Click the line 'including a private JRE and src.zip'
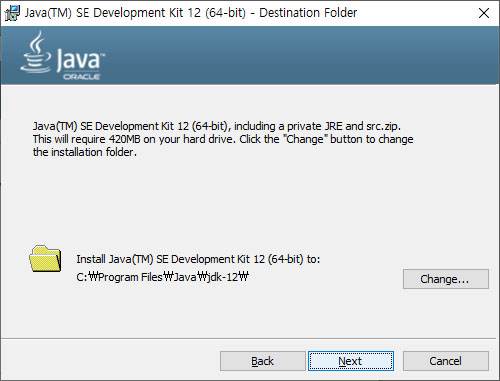This screenshot has height=381, width=500. point(317,126)
